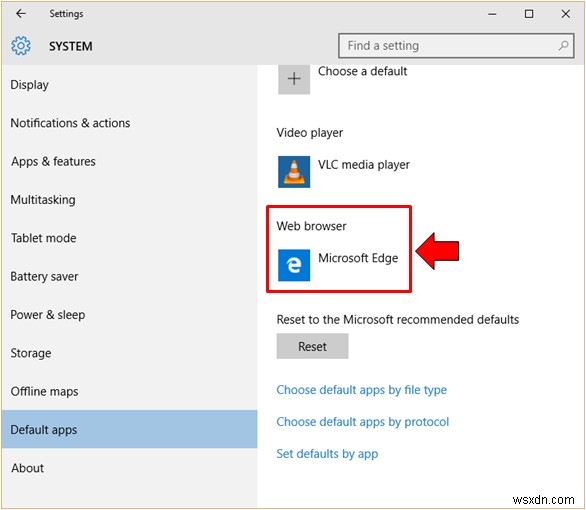
Task: Open Tablet mode settings
Action: pyautogui.click(x=129, y=238)
